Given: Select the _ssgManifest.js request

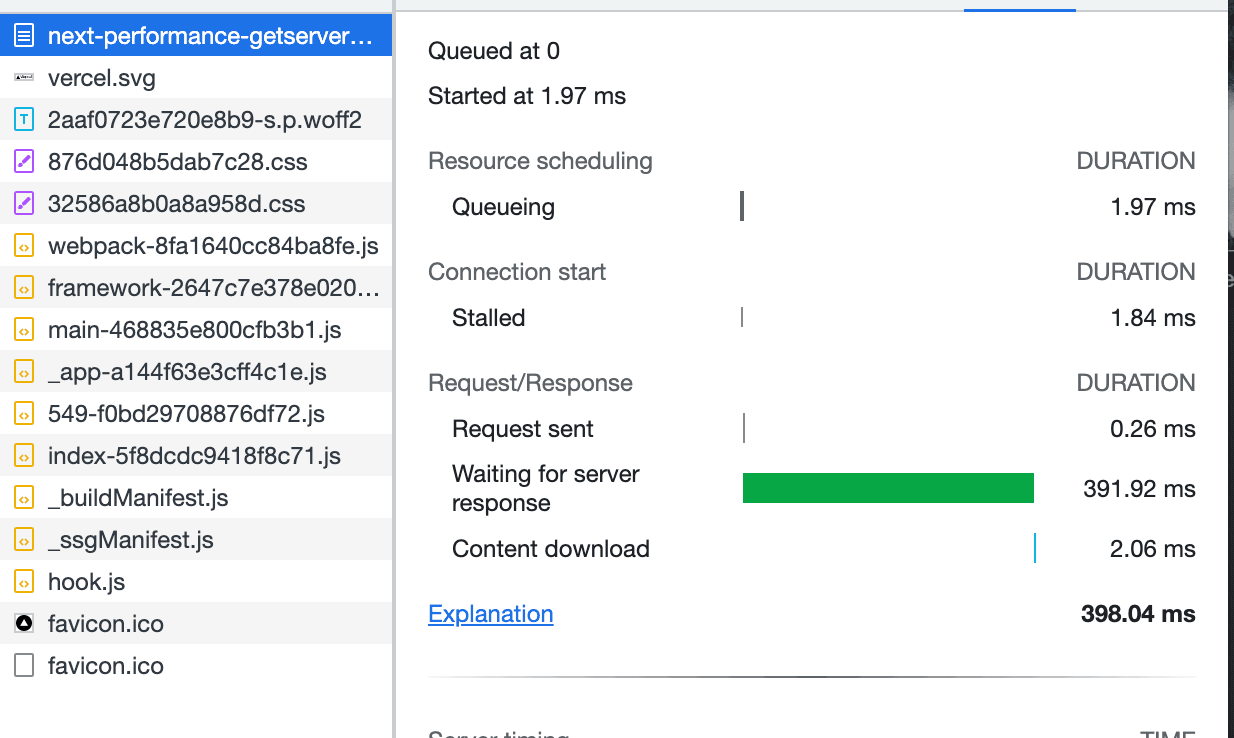Looking at the screenshot, I should (130, 540).
